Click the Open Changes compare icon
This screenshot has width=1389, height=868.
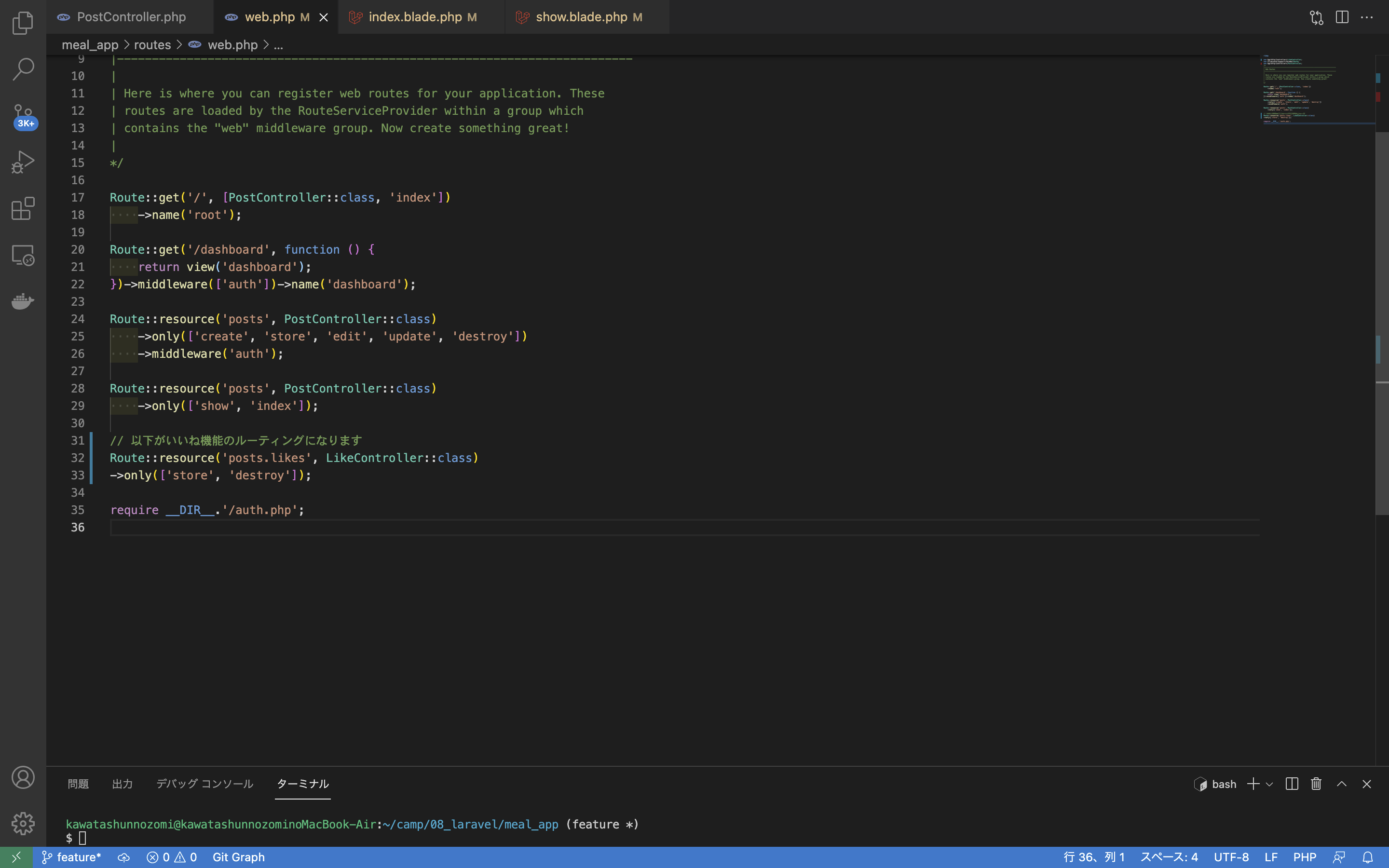tap(1317, 17)
